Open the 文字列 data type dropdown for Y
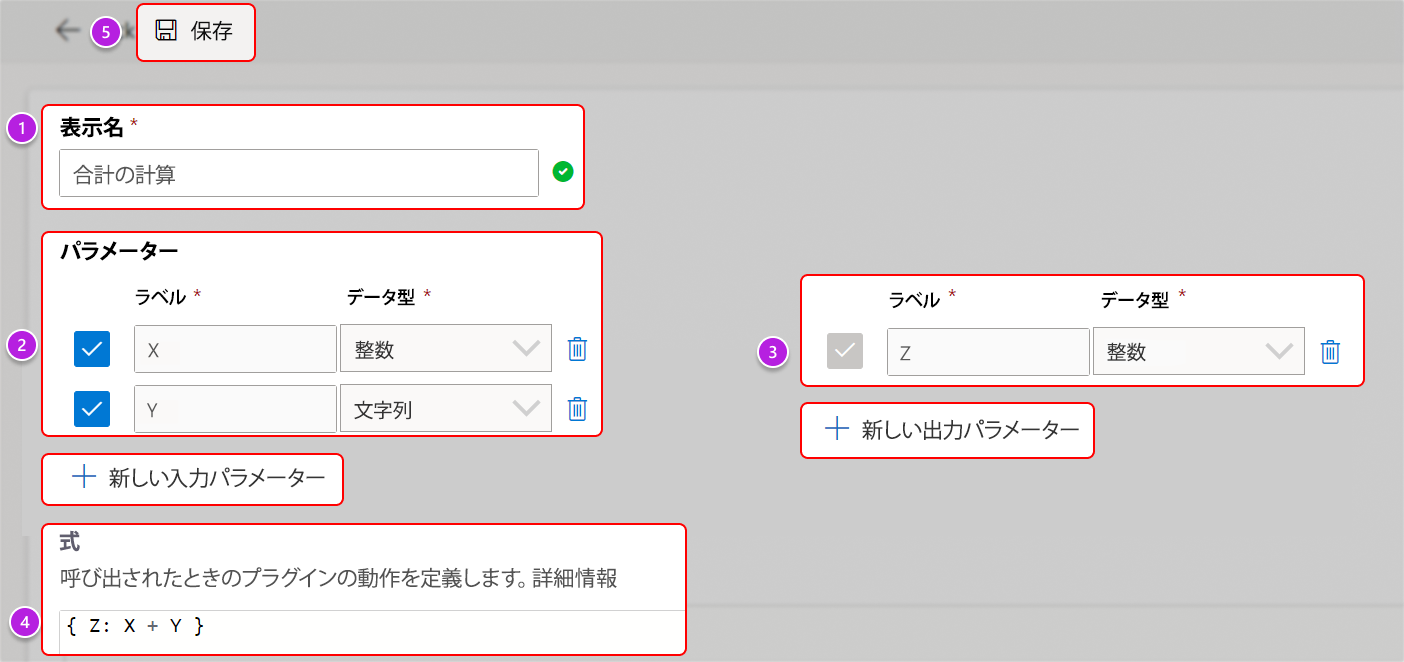 point(445,408)
